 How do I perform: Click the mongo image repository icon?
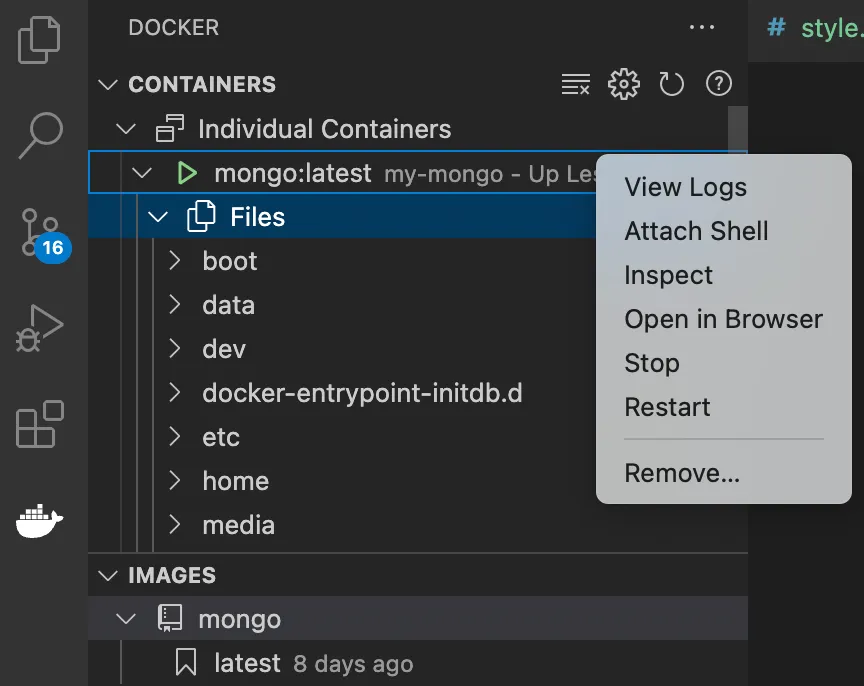(170, 618)
